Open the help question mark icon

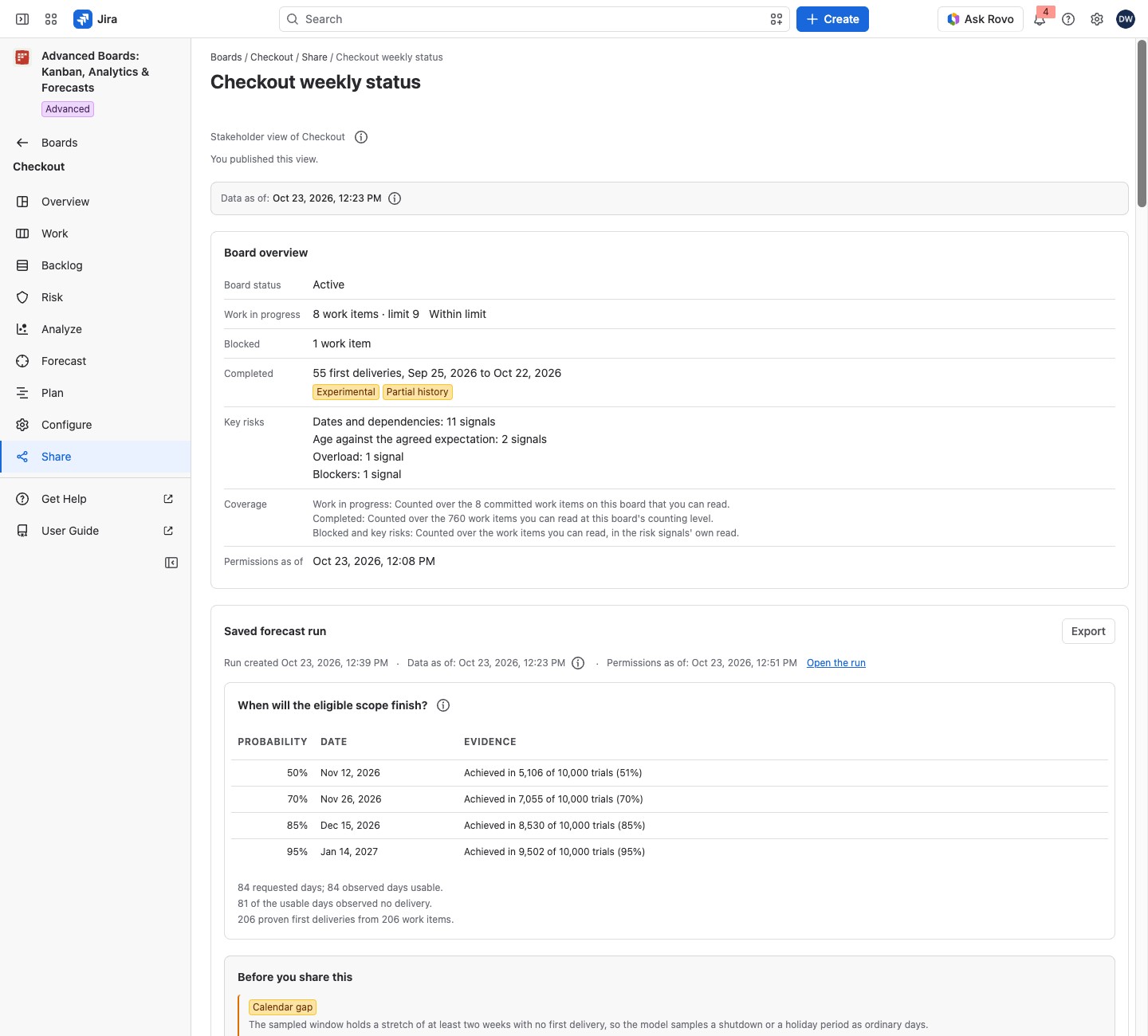1068,19
